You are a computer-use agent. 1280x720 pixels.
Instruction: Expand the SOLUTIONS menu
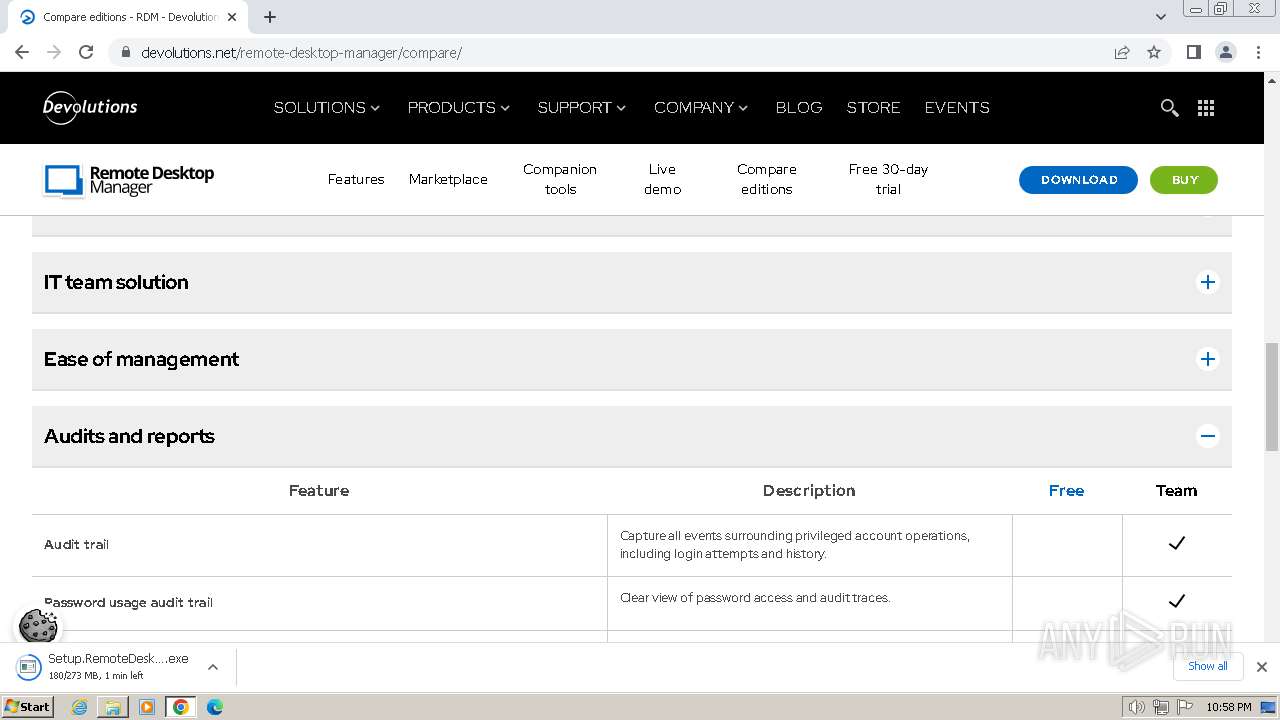pos(326,108)
